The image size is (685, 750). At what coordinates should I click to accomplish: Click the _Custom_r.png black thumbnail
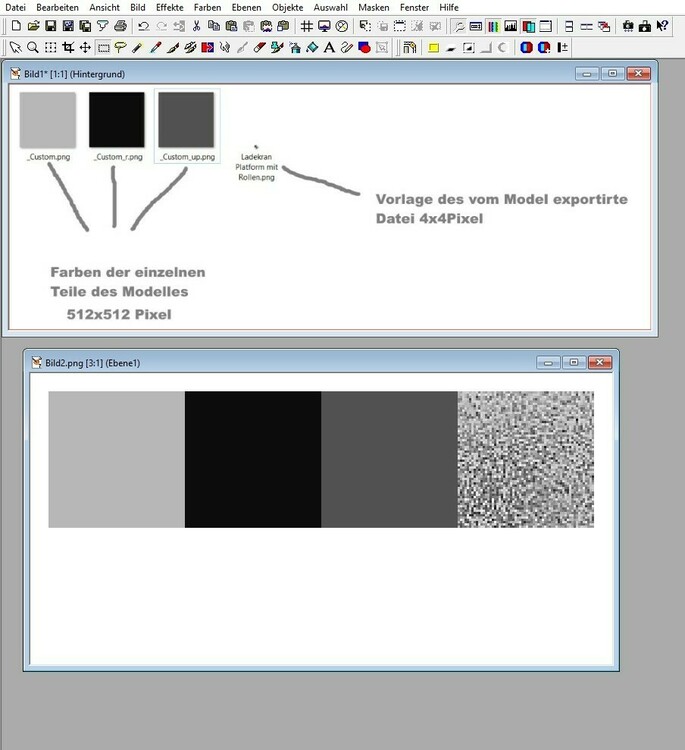[x=117, y=120]
